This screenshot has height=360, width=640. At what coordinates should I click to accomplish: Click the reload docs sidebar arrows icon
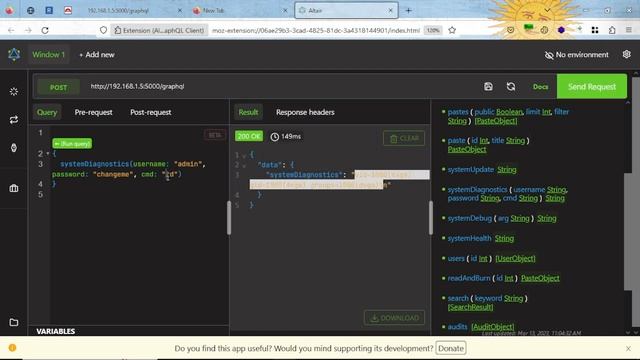[x=14, y=120]
